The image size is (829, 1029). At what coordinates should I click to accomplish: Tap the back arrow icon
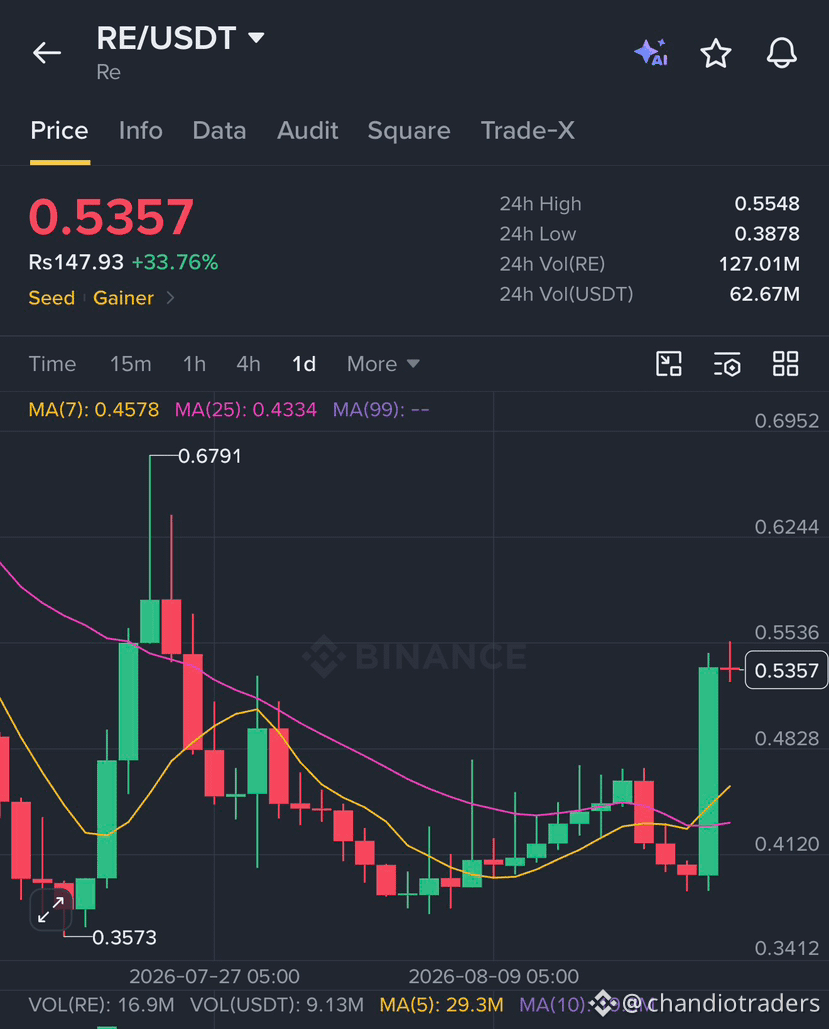click(x=47, y=52)
